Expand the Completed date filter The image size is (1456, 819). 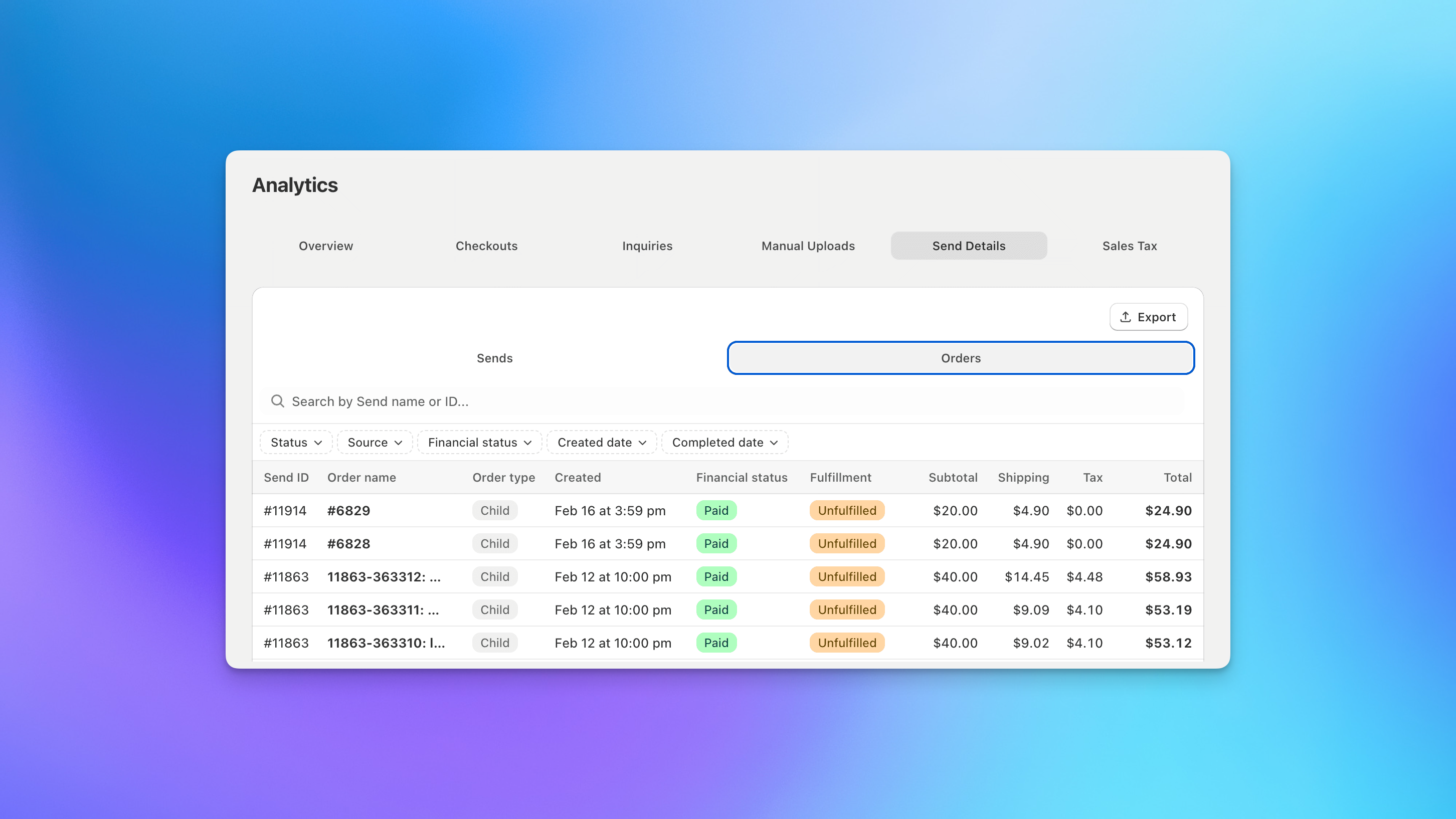[724, 443]
